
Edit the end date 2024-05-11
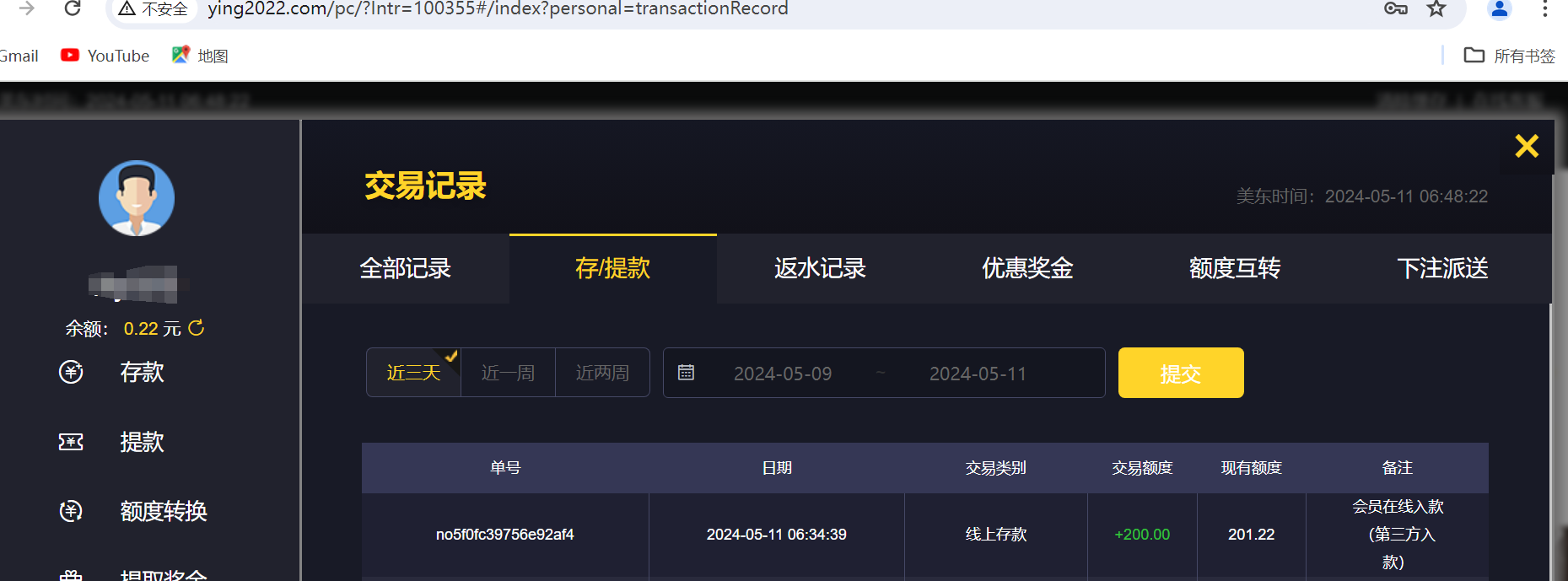(978, 374)
